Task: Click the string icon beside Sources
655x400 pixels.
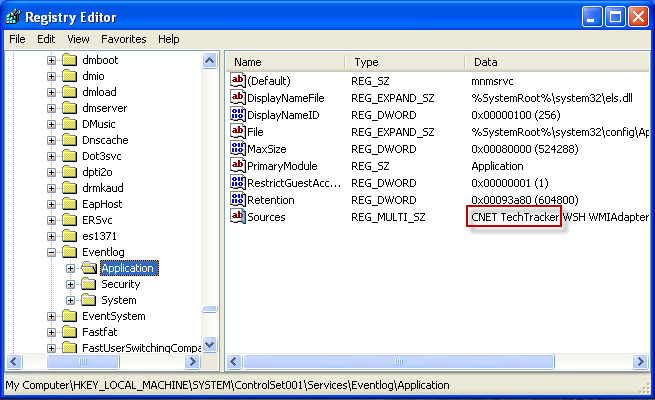Action: pyautogui.click(x=238, y=216)
